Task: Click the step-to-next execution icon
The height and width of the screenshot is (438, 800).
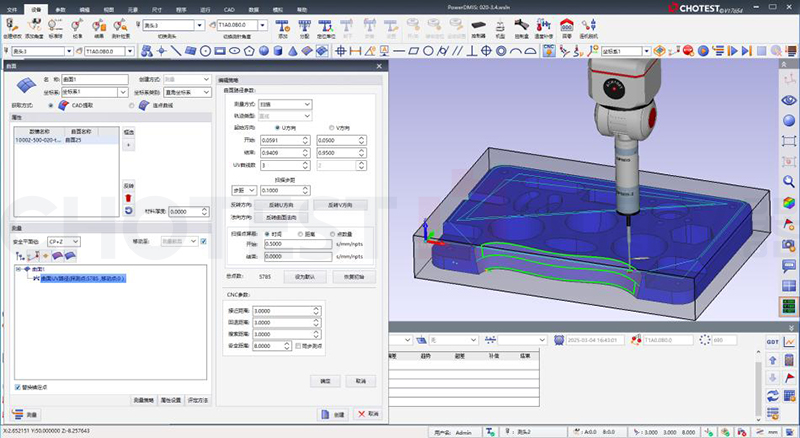Action: pos(746,51)
